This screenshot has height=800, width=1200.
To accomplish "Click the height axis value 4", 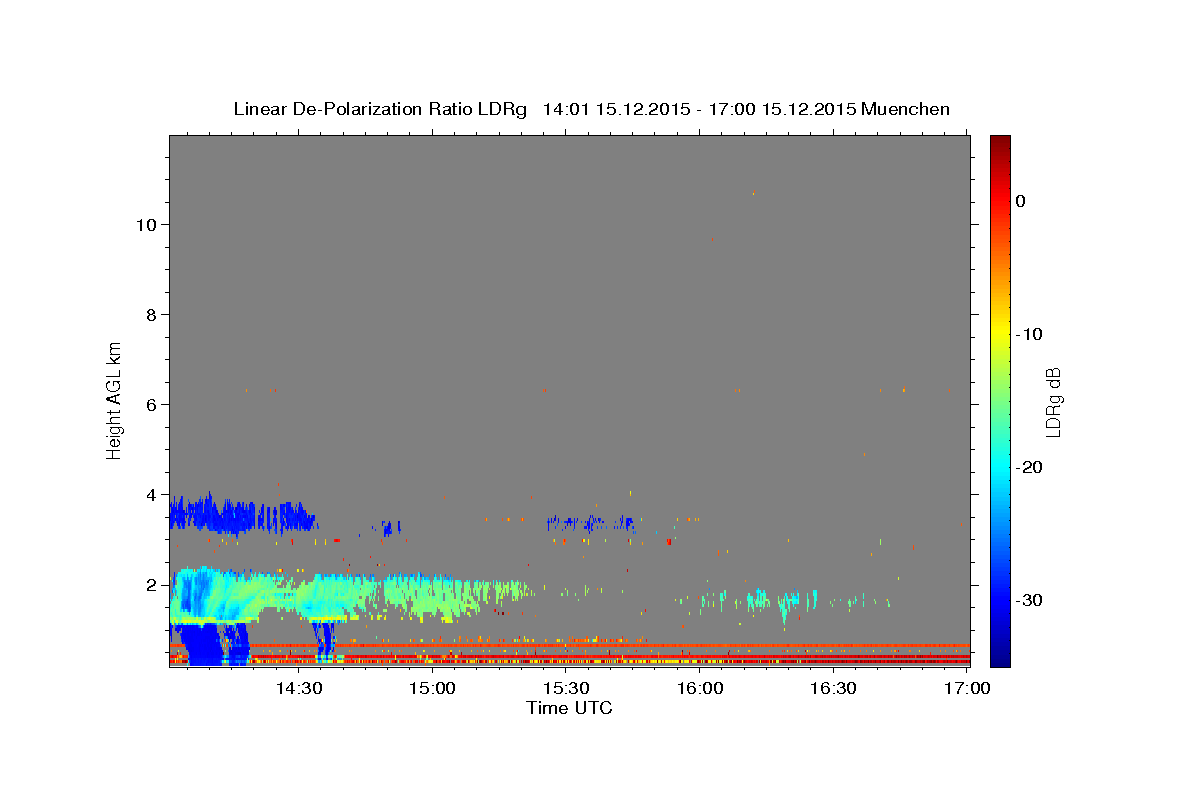I will pos(151,494).
